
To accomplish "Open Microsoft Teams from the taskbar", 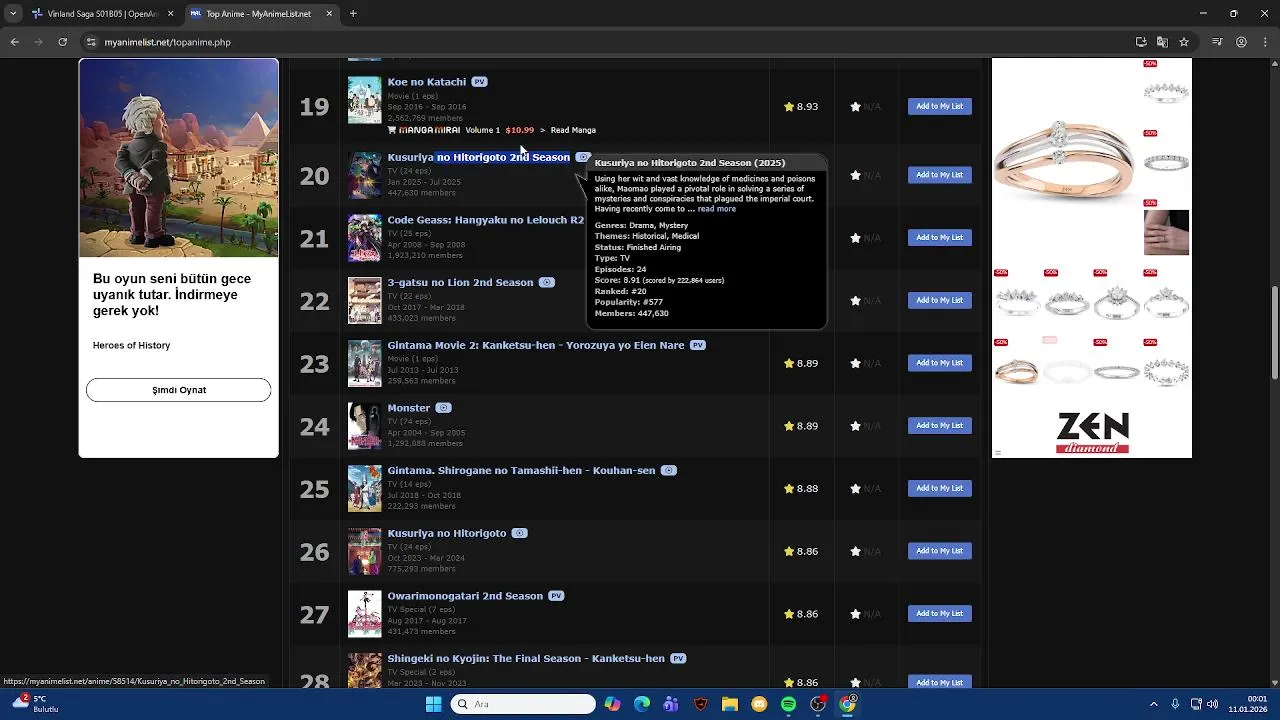I will (671, 704).
